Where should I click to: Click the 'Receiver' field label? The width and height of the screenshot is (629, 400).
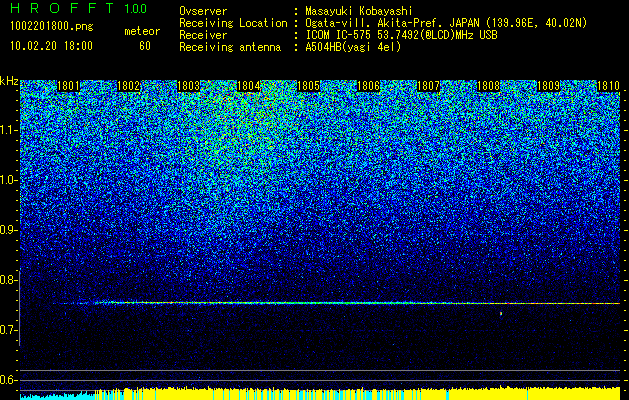[x=203, y=35]
